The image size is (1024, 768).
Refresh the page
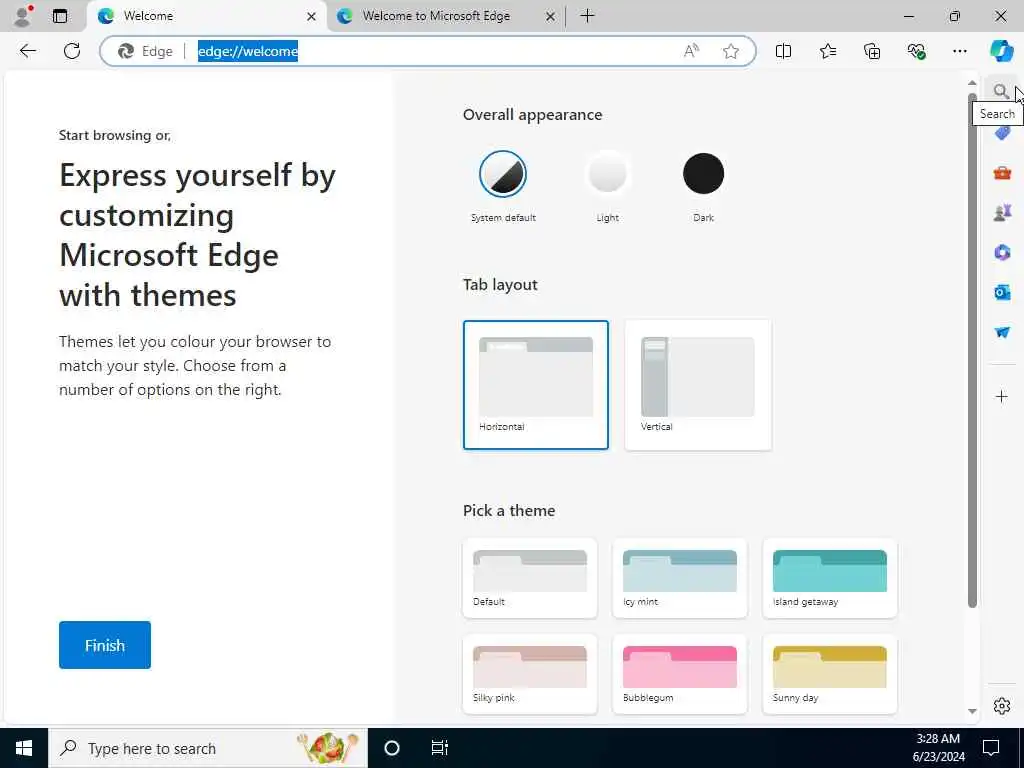[x=72, y=51]
